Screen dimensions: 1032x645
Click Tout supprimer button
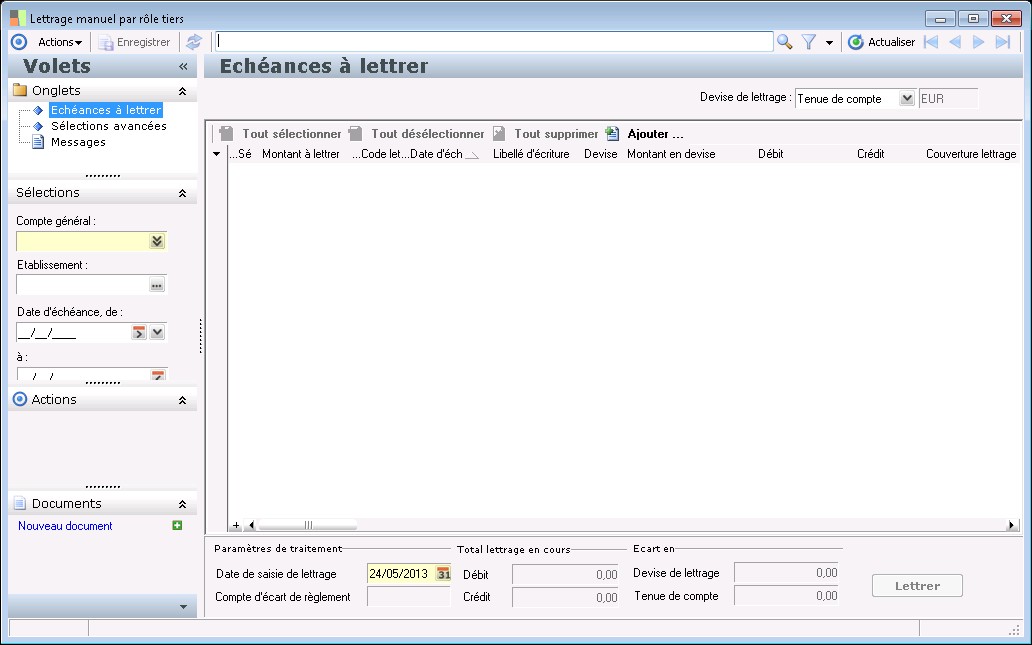pos(546,134)
